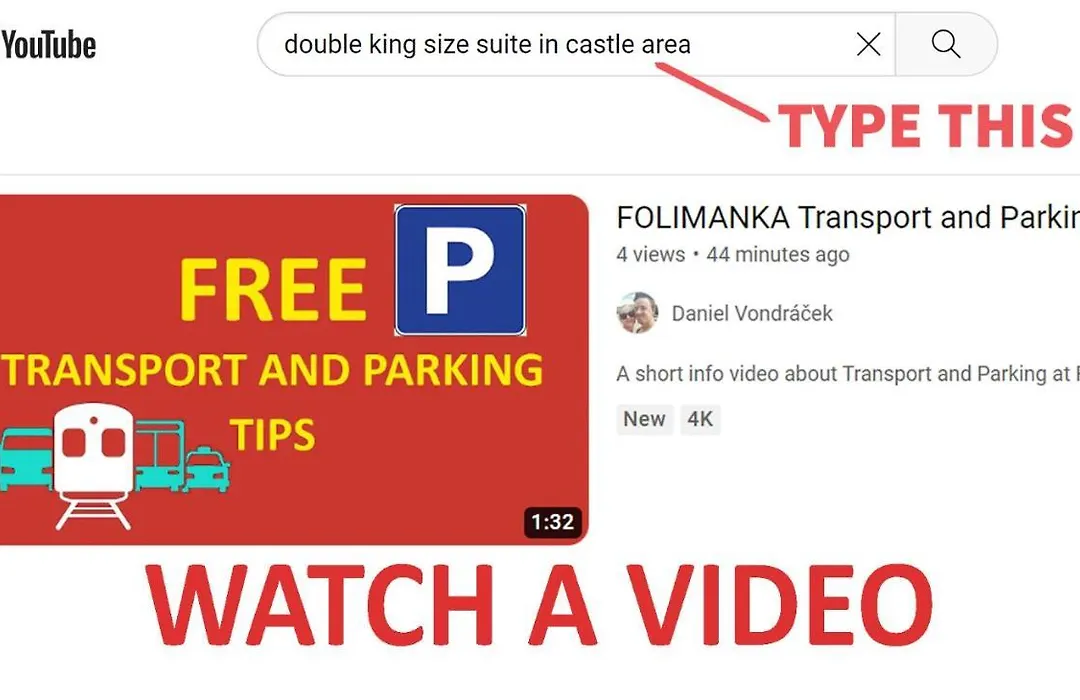Click the teal car icon left of the train
Screen dimensions: 1080x700
pyautogui.click(x=26, y=460)
